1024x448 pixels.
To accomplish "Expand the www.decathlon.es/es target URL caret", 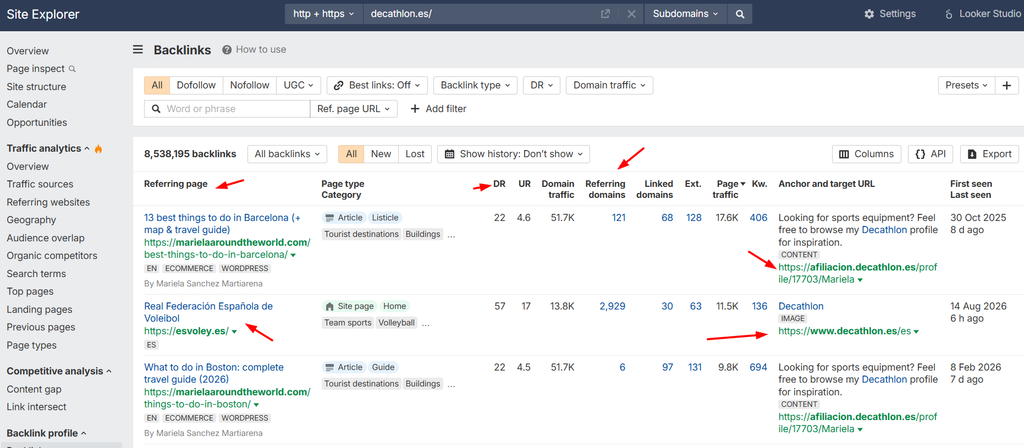I will coord(916,332).
